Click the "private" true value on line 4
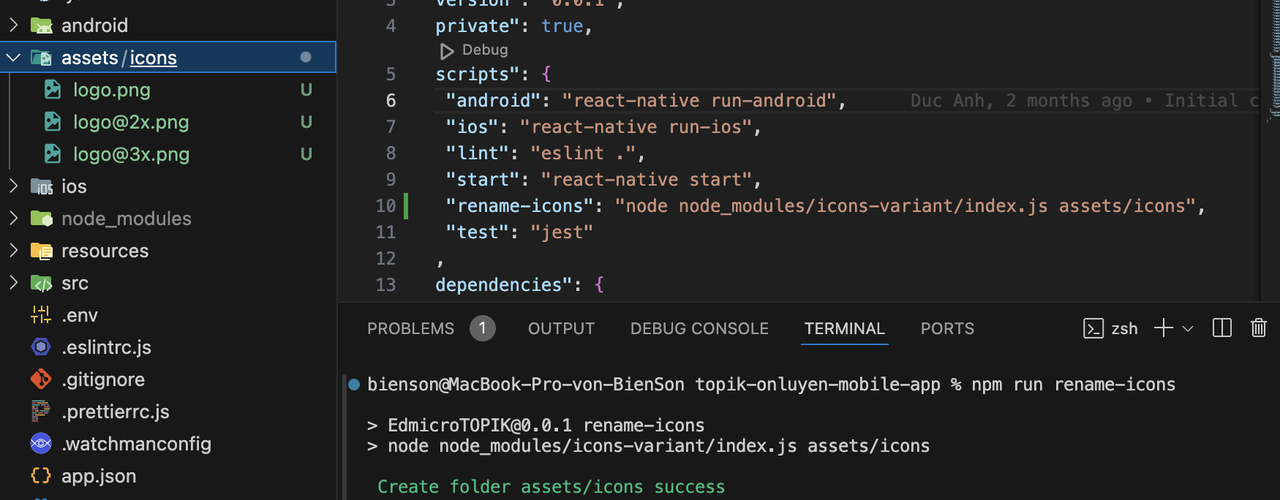 562,26
